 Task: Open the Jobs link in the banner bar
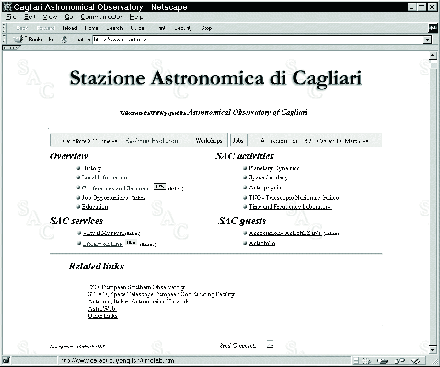(x=238, y=141)
